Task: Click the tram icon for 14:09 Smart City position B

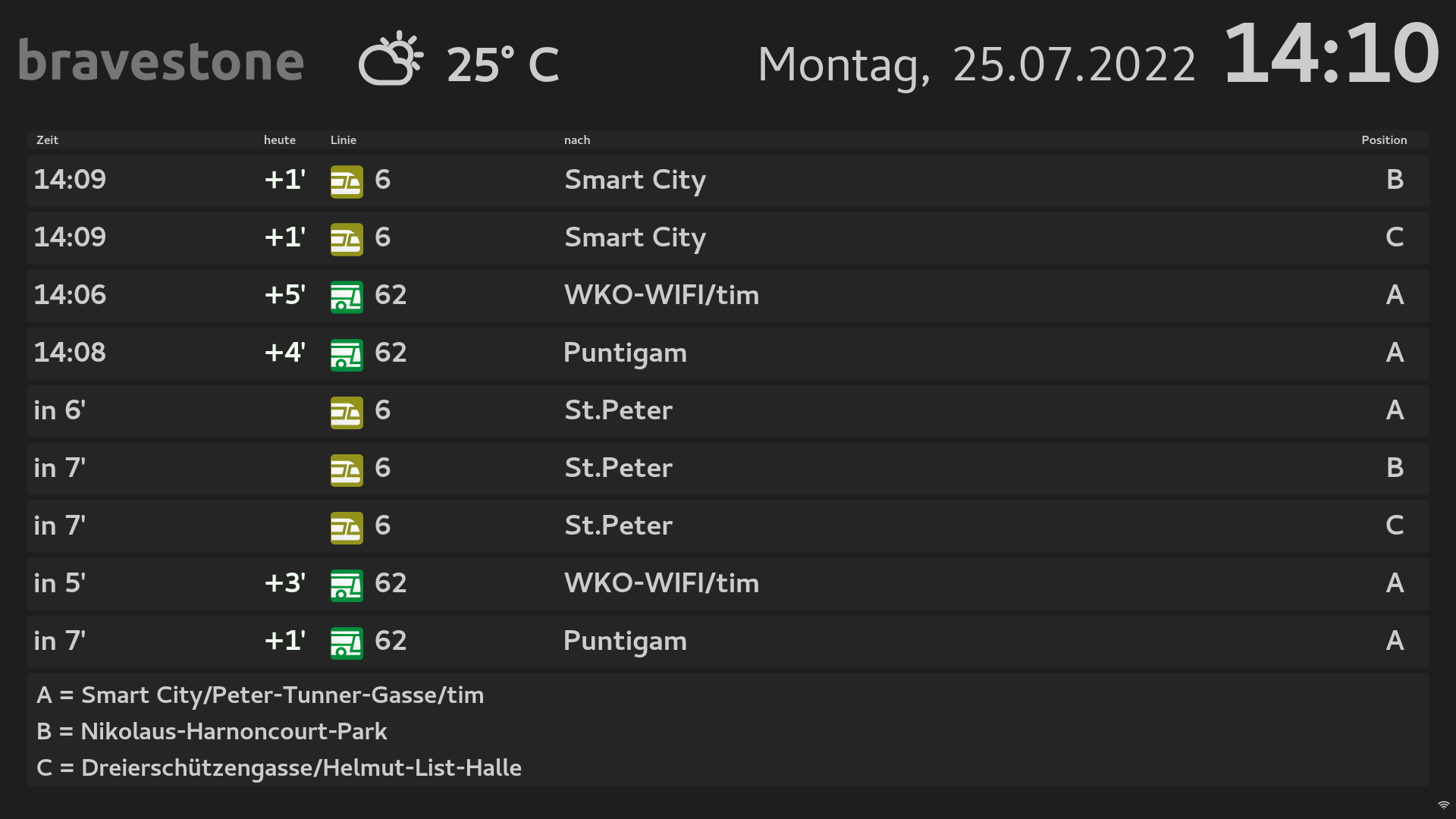Action: (x=347, y=182)
